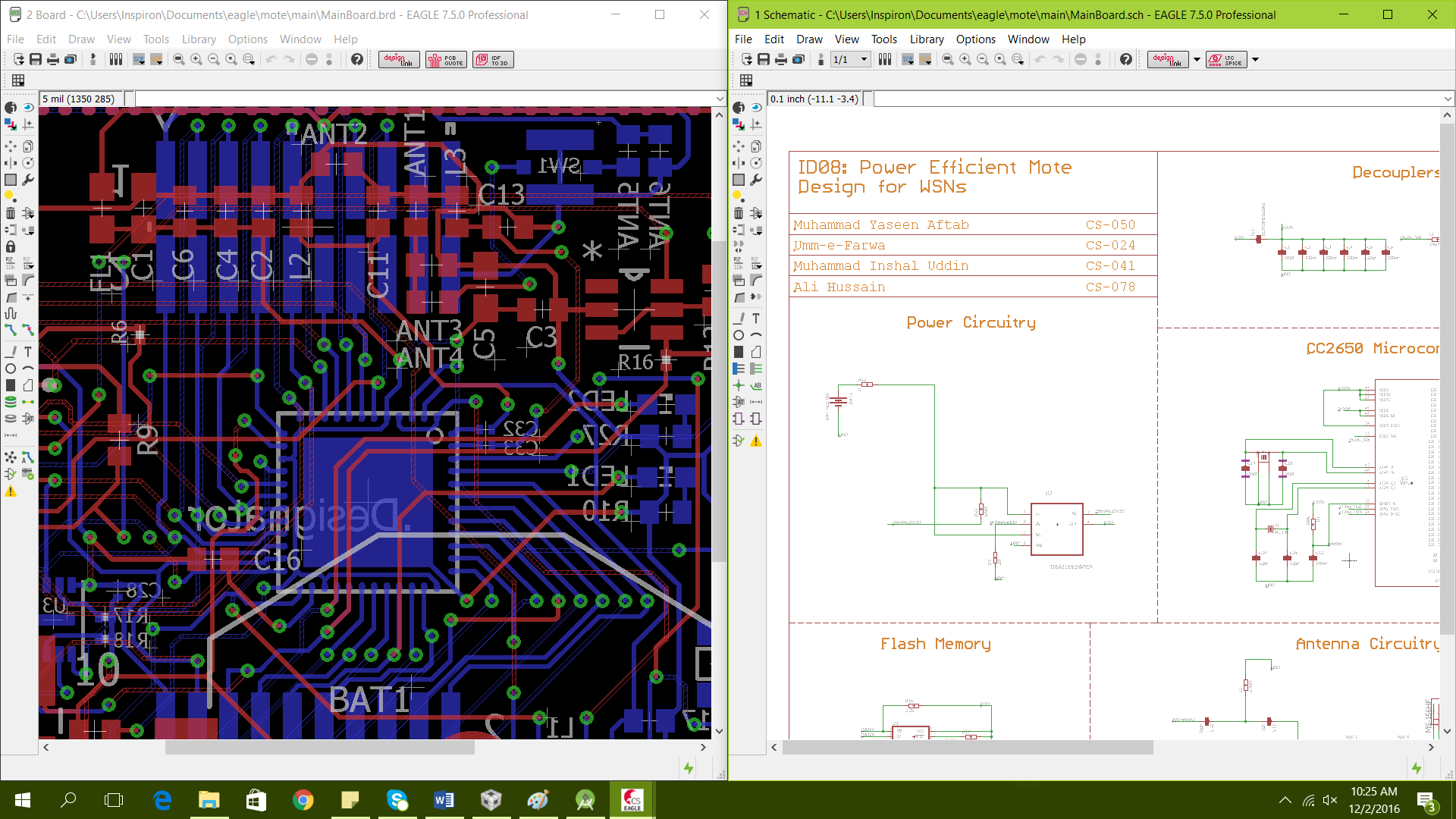This screenshot has height=819, width=1456.
Task: Expand the Board command line history dropdown
Action: (720, 99)
